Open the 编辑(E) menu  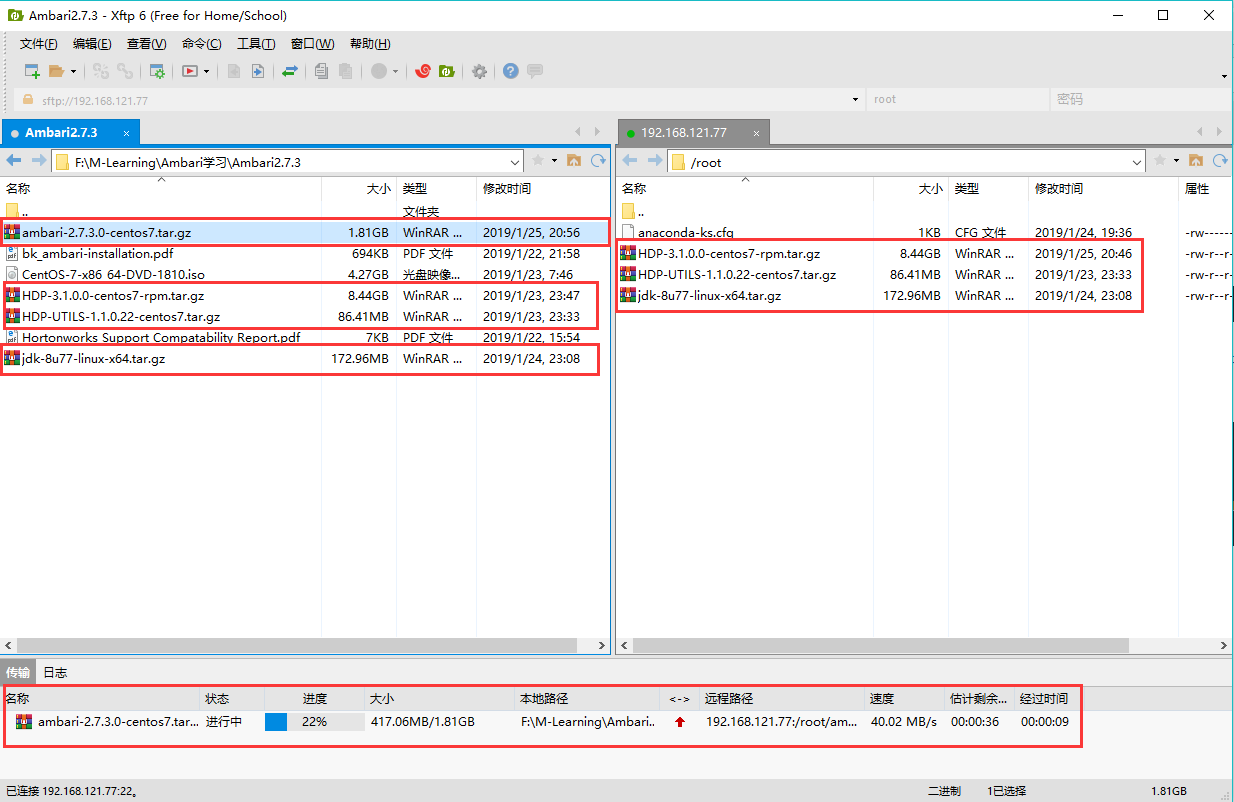(92, 44)
